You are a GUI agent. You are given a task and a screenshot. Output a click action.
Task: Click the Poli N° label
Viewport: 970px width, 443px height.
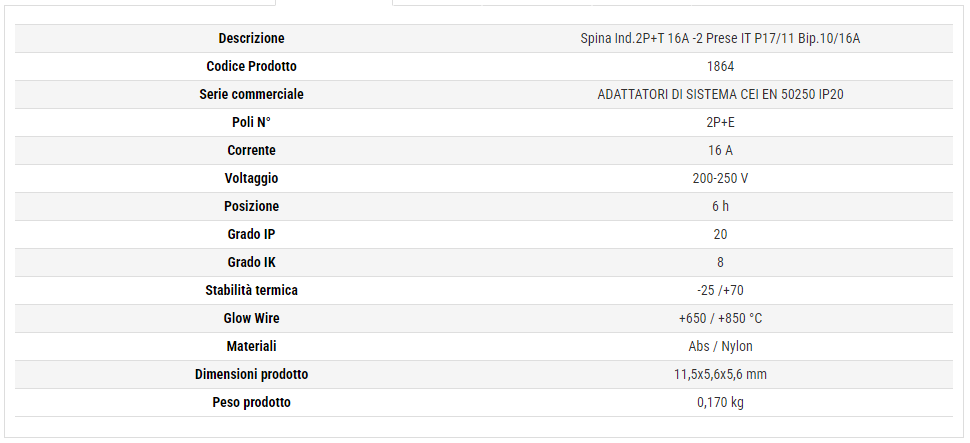coord(251,123)
